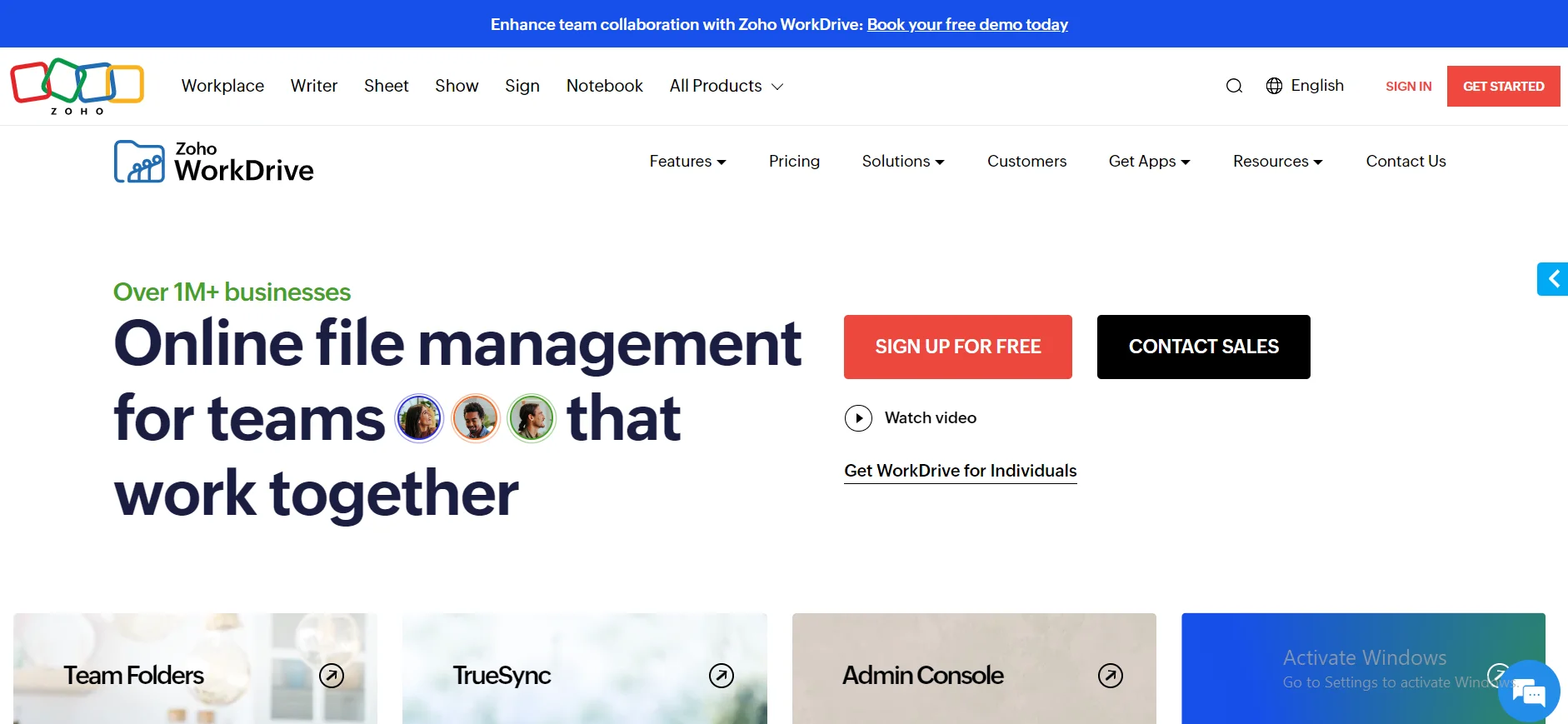The height and width of the screenshot is (724, 1568).
Task: Click the third team member avatar
Action: click(x=532, y=418)
